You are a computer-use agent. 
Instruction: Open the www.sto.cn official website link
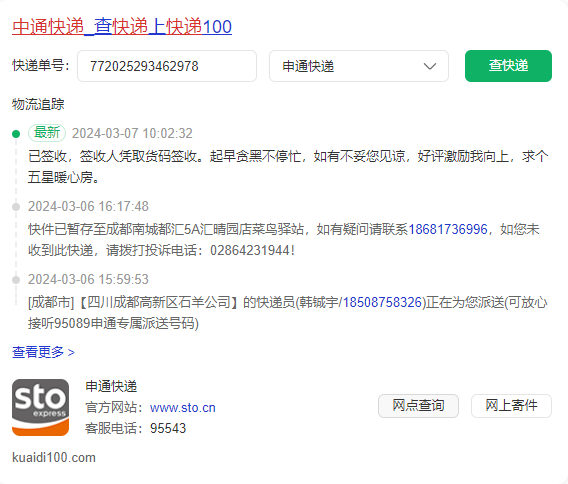click(x=183, y=408)
